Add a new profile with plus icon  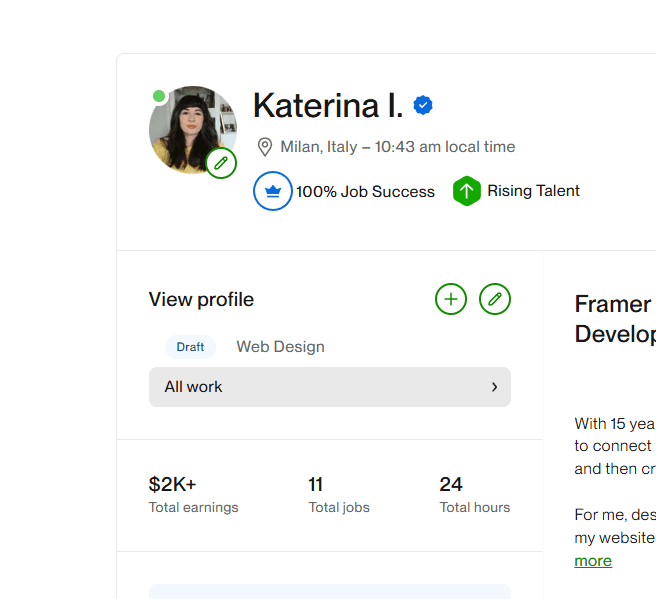(451, 299)
